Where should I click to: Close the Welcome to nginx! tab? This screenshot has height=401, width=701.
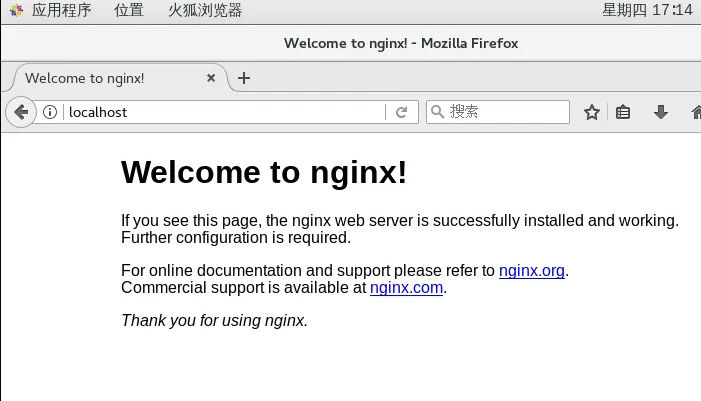(x=211, y=78)
